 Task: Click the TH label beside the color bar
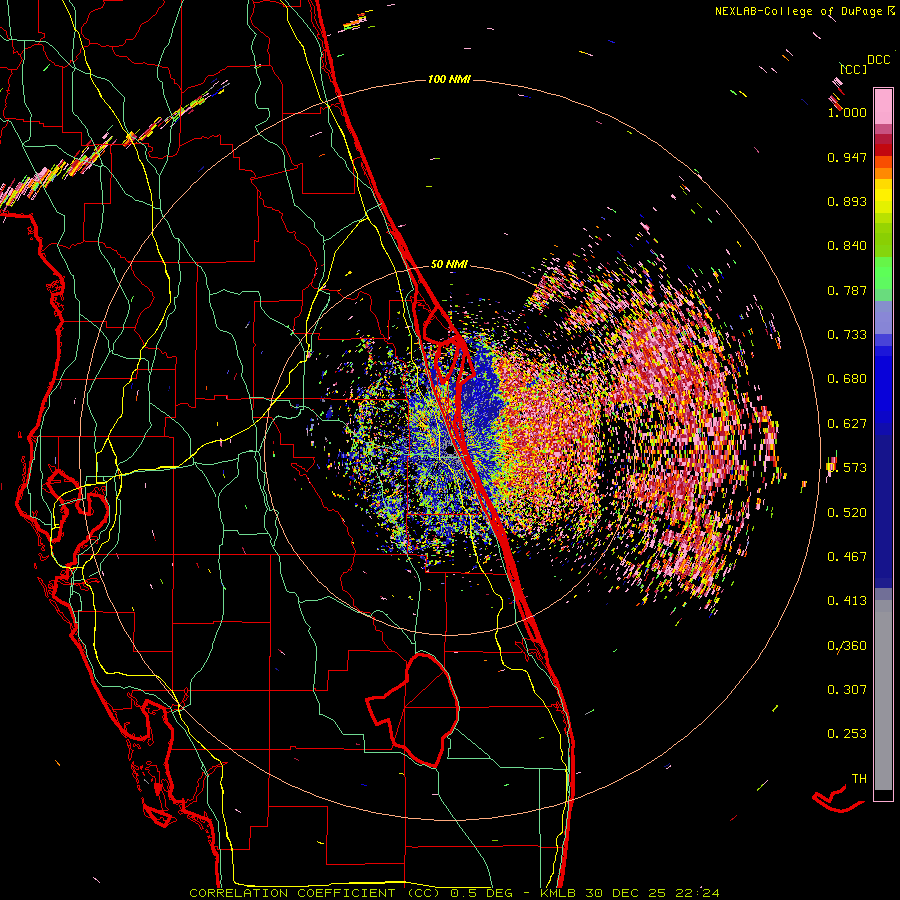point(859,779)
